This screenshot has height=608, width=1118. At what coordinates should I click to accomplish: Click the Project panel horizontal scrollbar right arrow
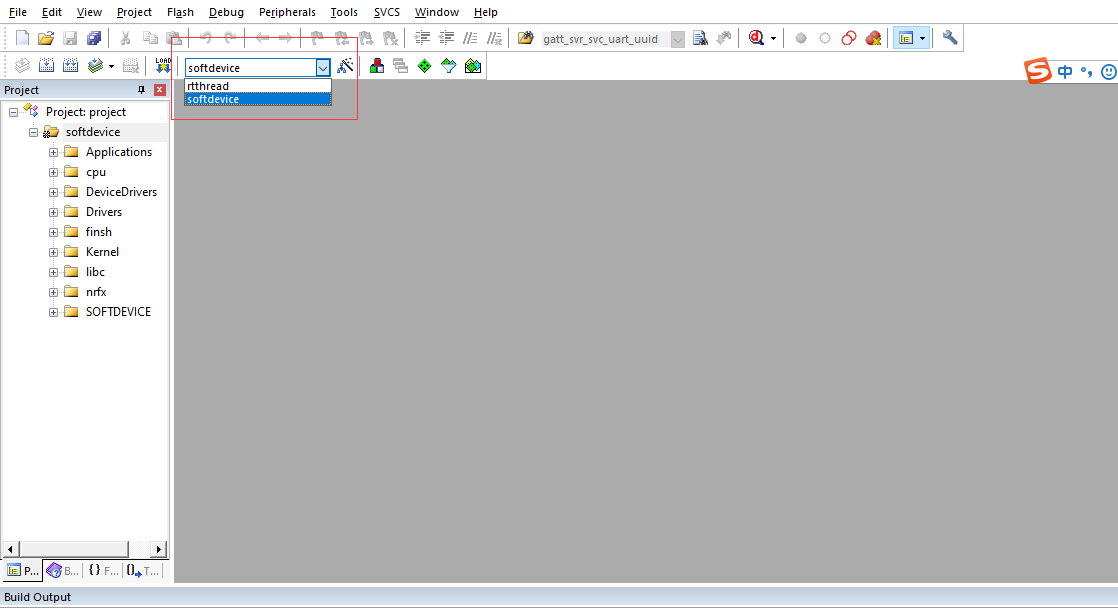pyautogui.click(x=158, y=549)
